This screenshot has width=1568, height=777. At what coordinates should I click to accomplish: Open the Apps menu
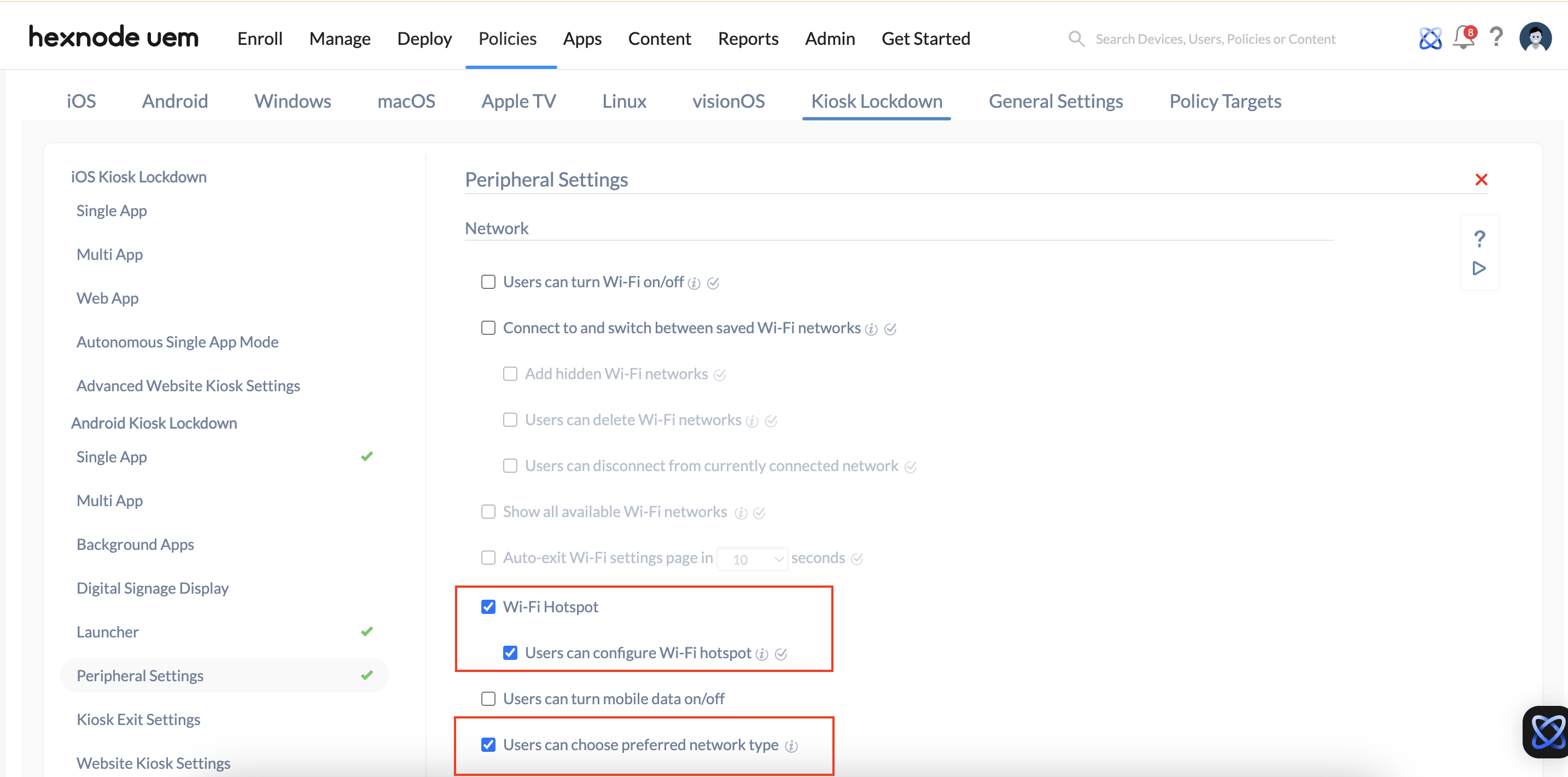click(x=582, y=39)
